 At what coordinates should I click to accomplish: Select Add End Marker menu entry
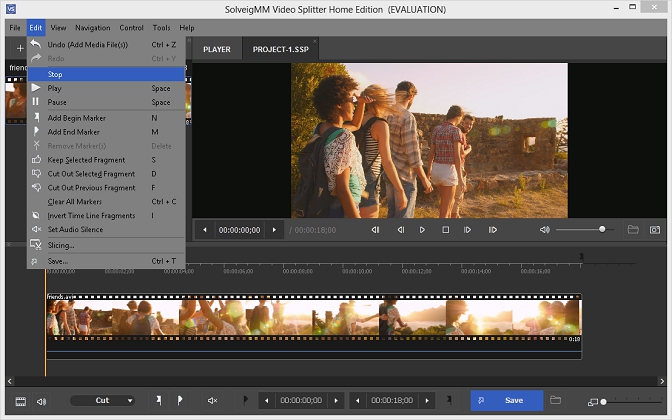click(x=106, y=132)
